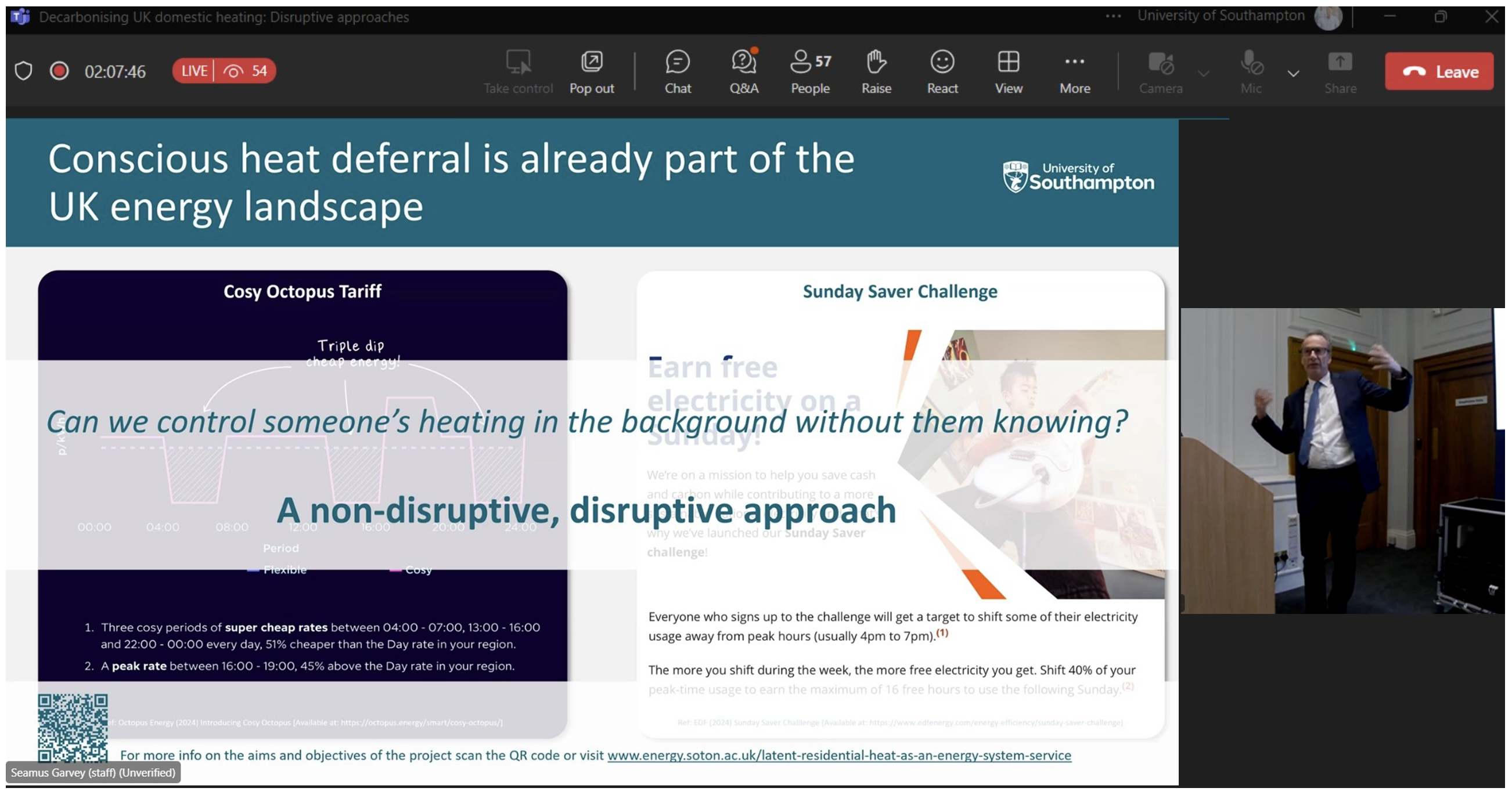Leave the meeting
1512x795 pixels.
click(x=1439, y=71)
